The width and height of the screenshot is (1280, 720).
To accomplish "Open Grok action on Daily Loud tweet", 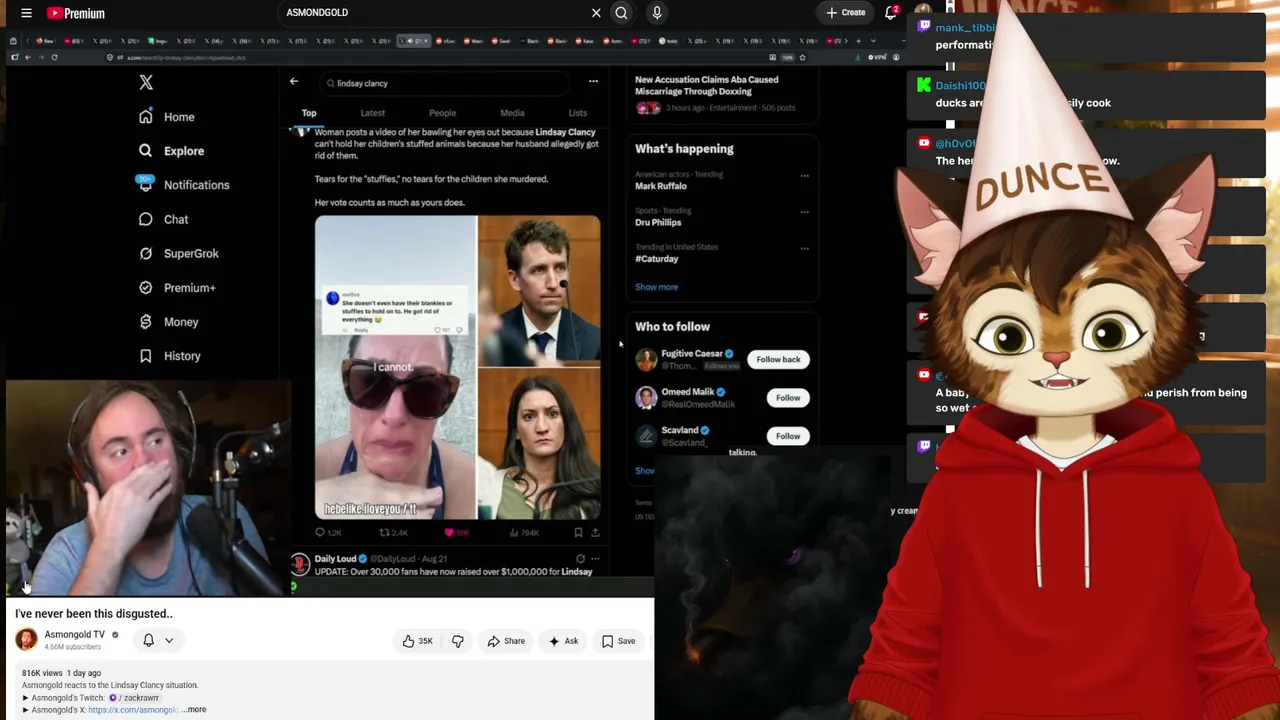I will pos(580,559).
